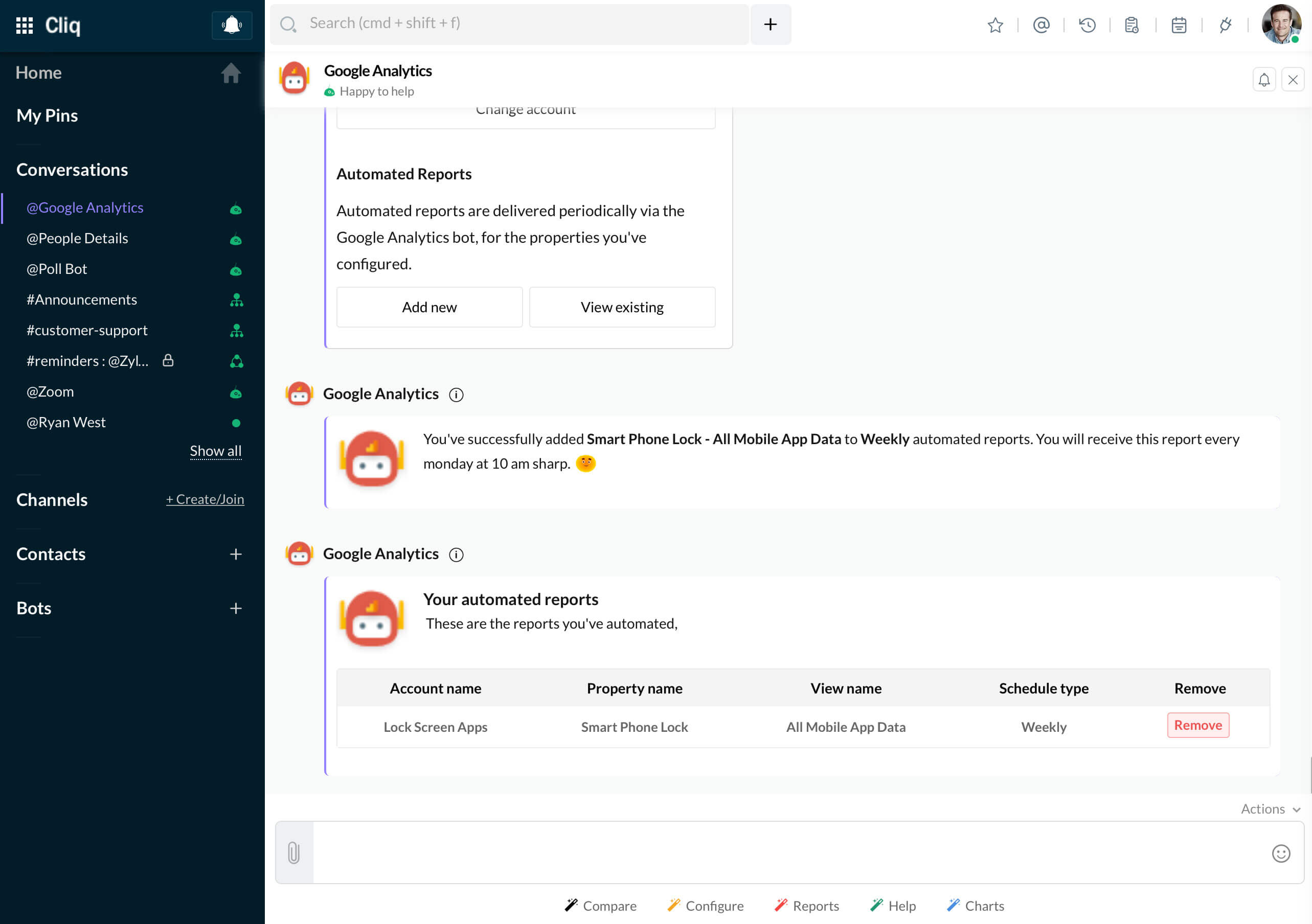Remove the Smart Phone Lock weekly report

pos(1197,725)
